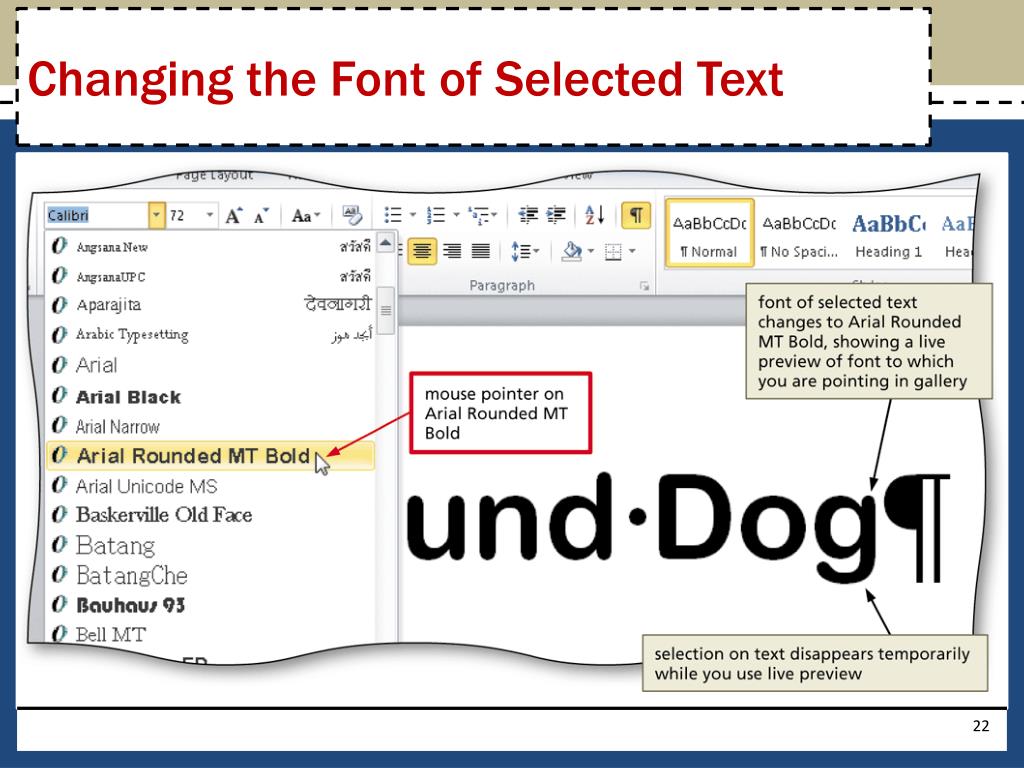Click the Borders icon
This screenshot has width=1024, height=768.
click(x=613, y=251)
